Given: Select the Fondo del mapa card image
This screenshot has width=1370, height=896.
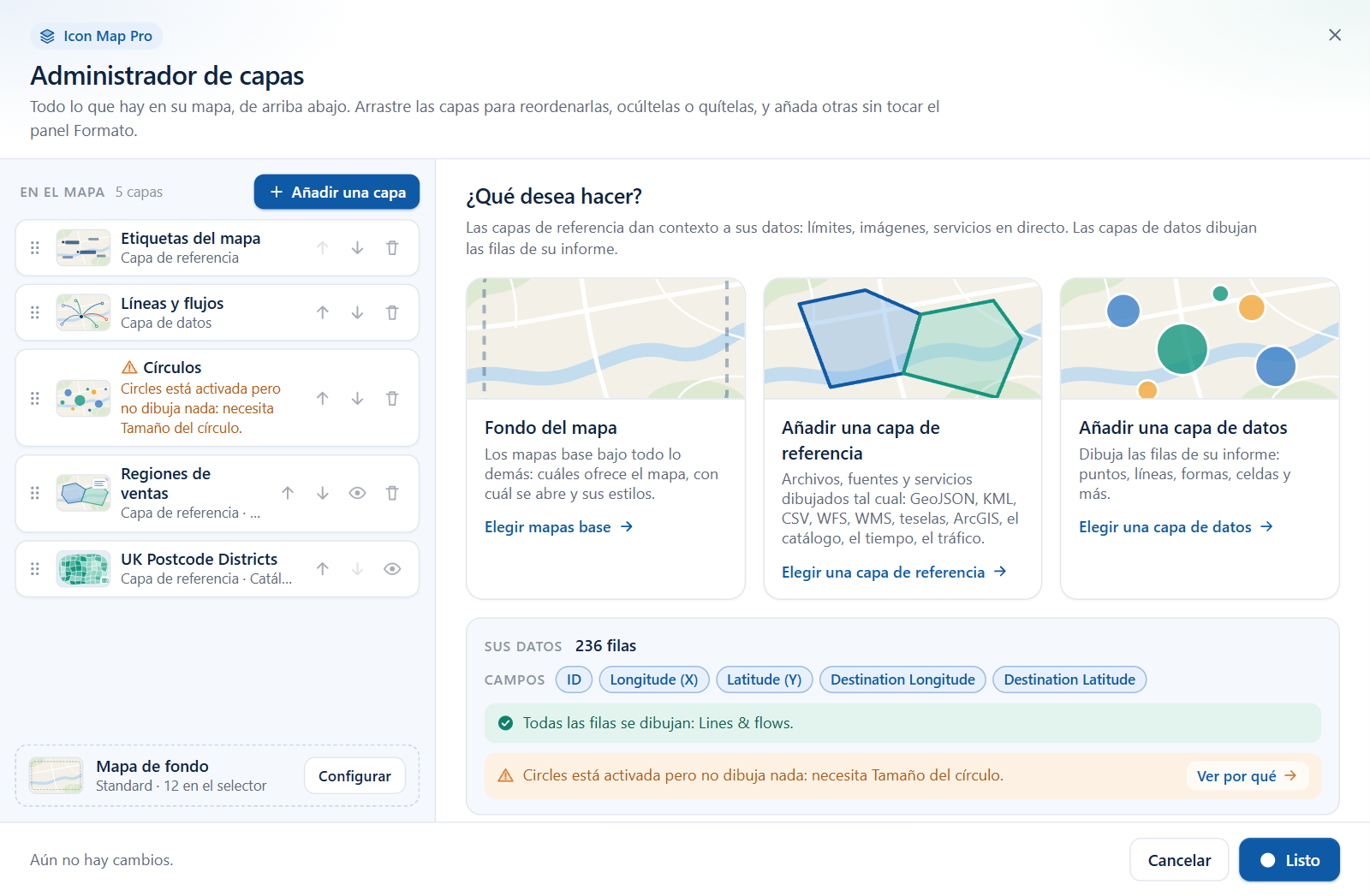Looking at the screenshot, I should coord(606,338).
